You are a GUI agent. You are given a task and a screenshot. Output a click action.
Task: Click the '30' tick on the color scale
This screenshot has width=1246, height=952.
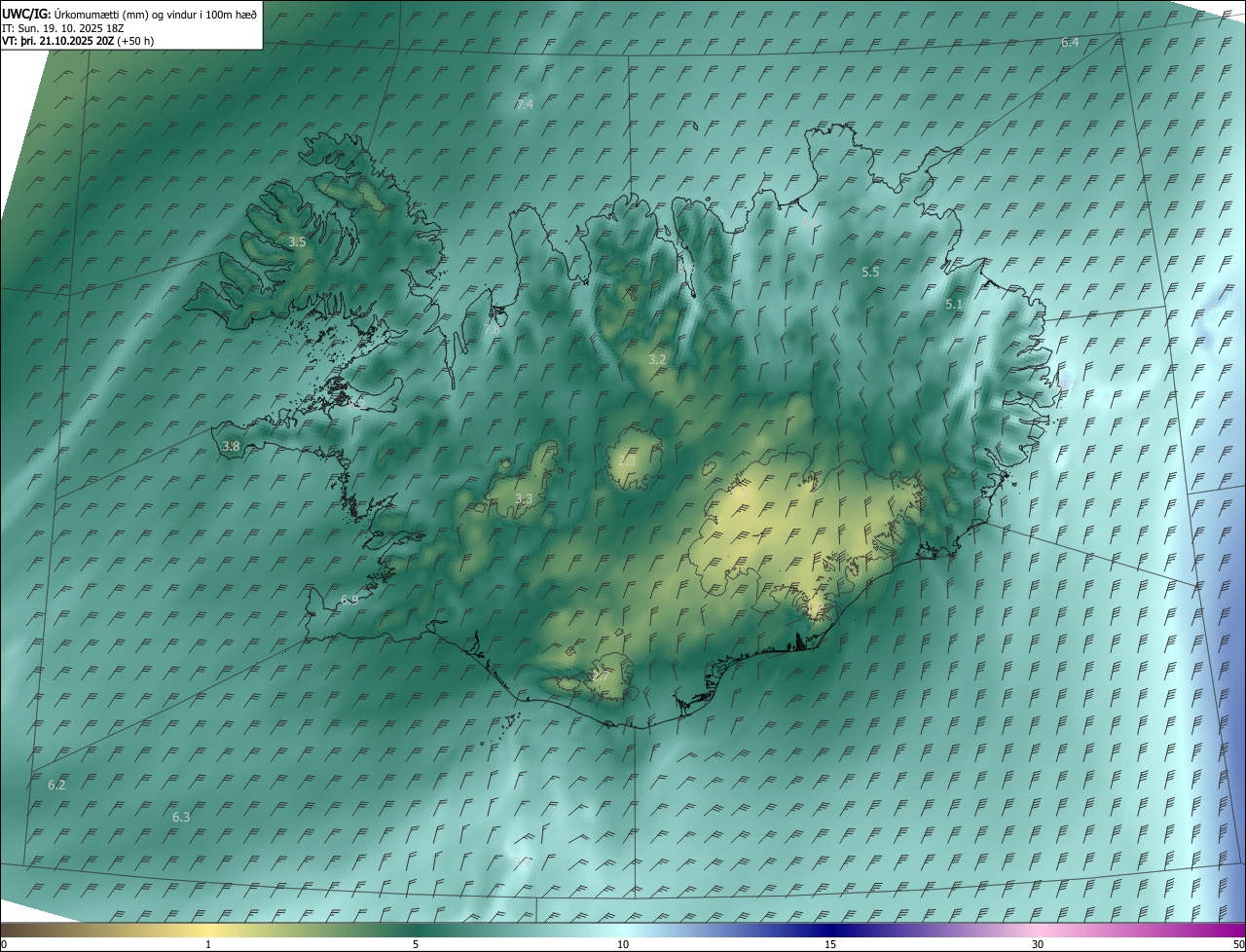tap(1038, 944)
